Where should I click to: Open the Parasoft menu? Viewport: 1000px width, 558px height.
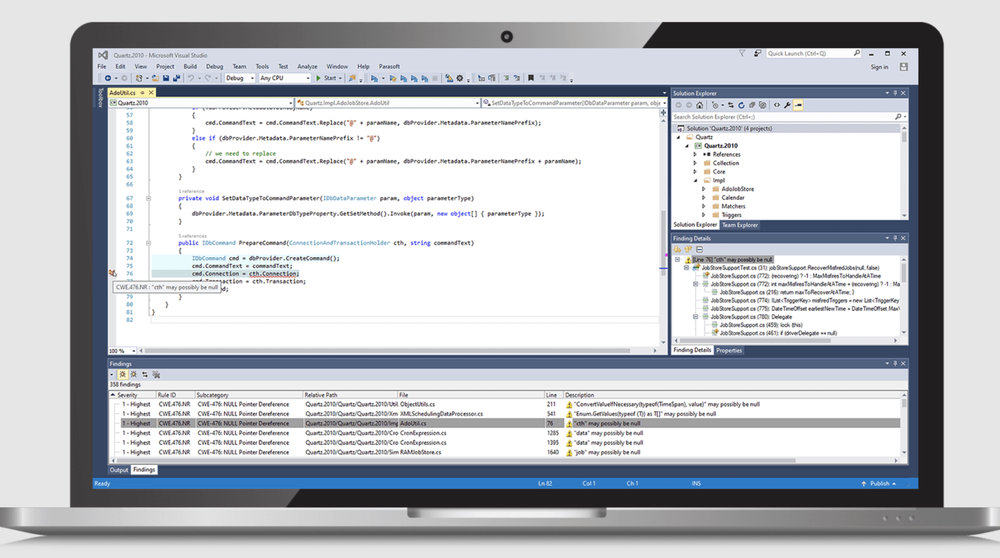click(x=389, y=66)
